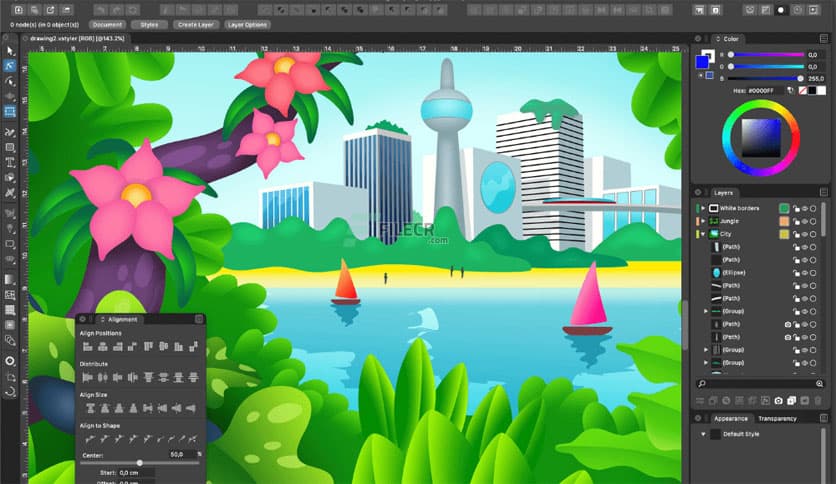Click the camera icon in Layers bottom toolbar
Screen dimensions: 836x484
click(778, 400)
